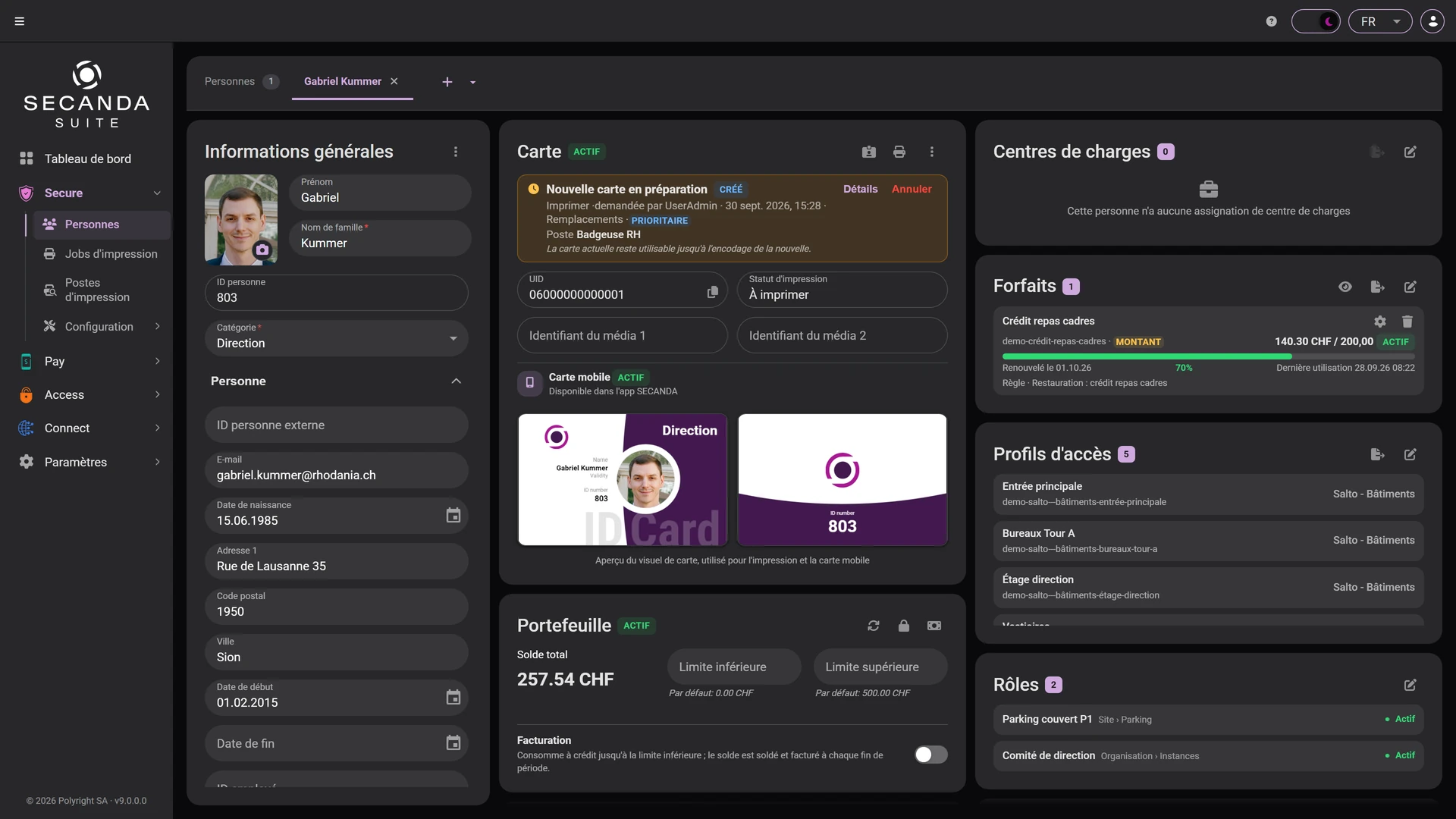Switch to the Personnes tab

pos(240,81)
